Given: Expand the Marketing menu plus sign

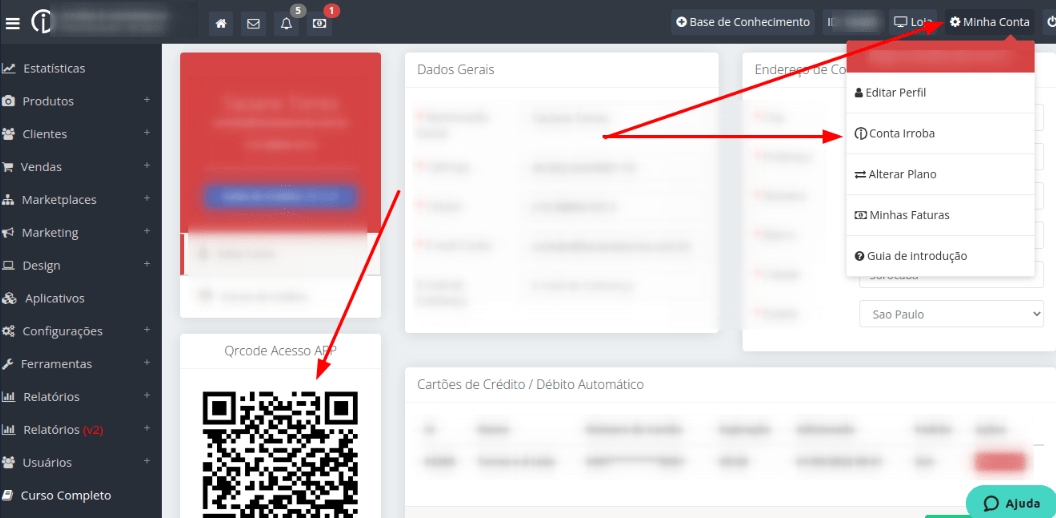Looking at the screenshot, I should click(147, 232).
